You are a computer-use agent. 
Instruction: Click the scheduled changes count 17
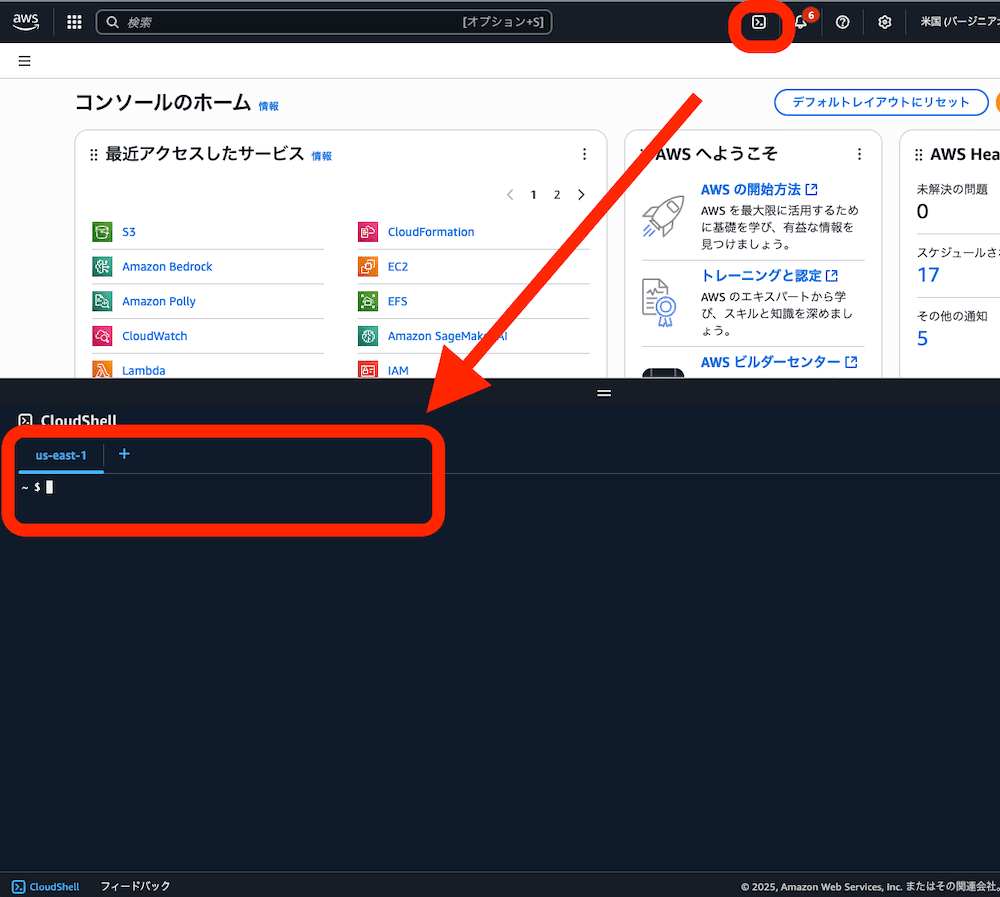point(928,275)
